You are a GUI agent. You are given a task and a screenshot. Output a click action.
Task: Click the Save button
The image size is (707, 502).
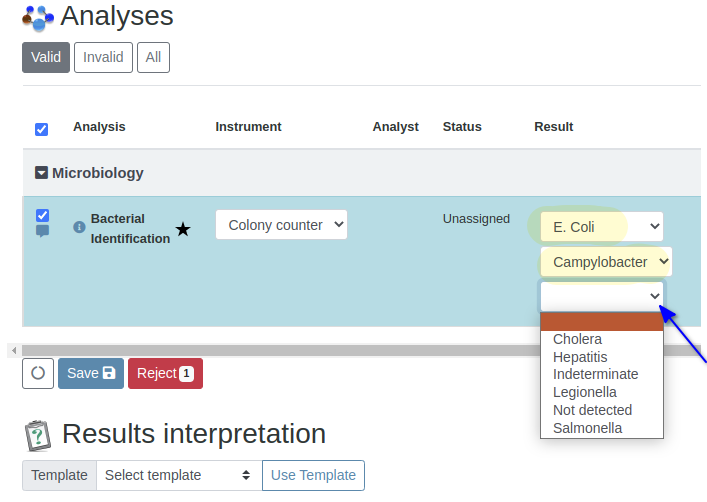(x=91, y=373)
